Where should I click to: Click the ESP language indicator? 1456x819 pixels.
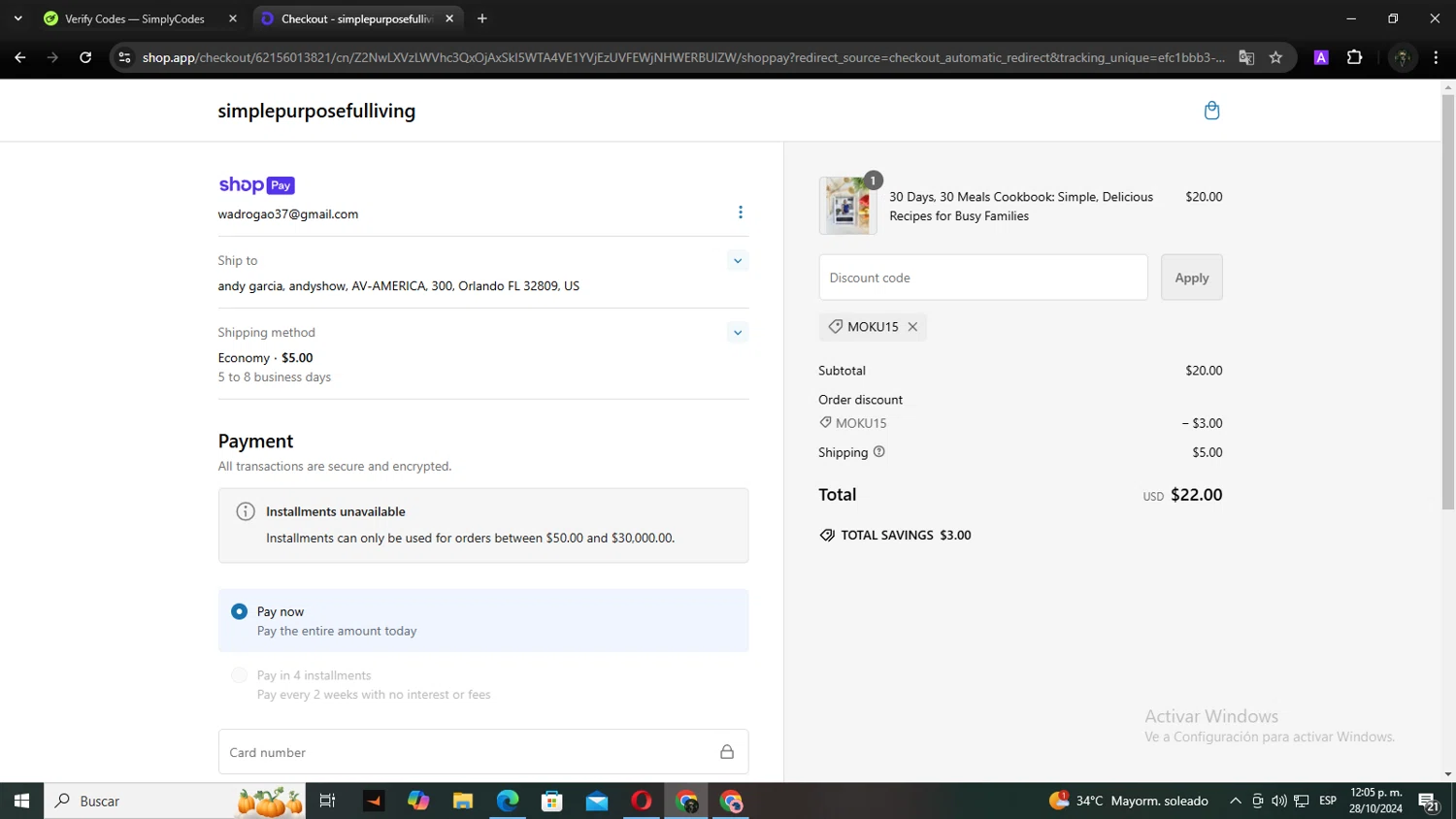(x=1328, y=801)
